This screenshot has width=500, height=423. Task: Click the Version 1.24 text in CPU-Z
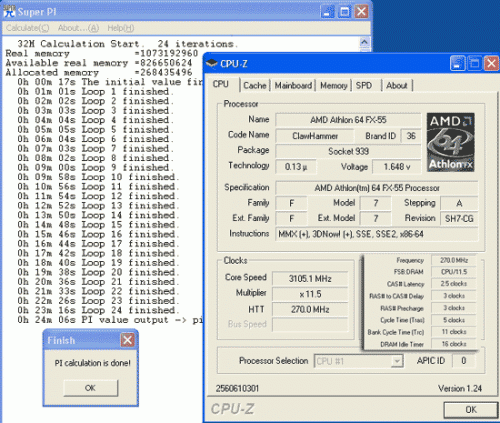coord(460,389)
